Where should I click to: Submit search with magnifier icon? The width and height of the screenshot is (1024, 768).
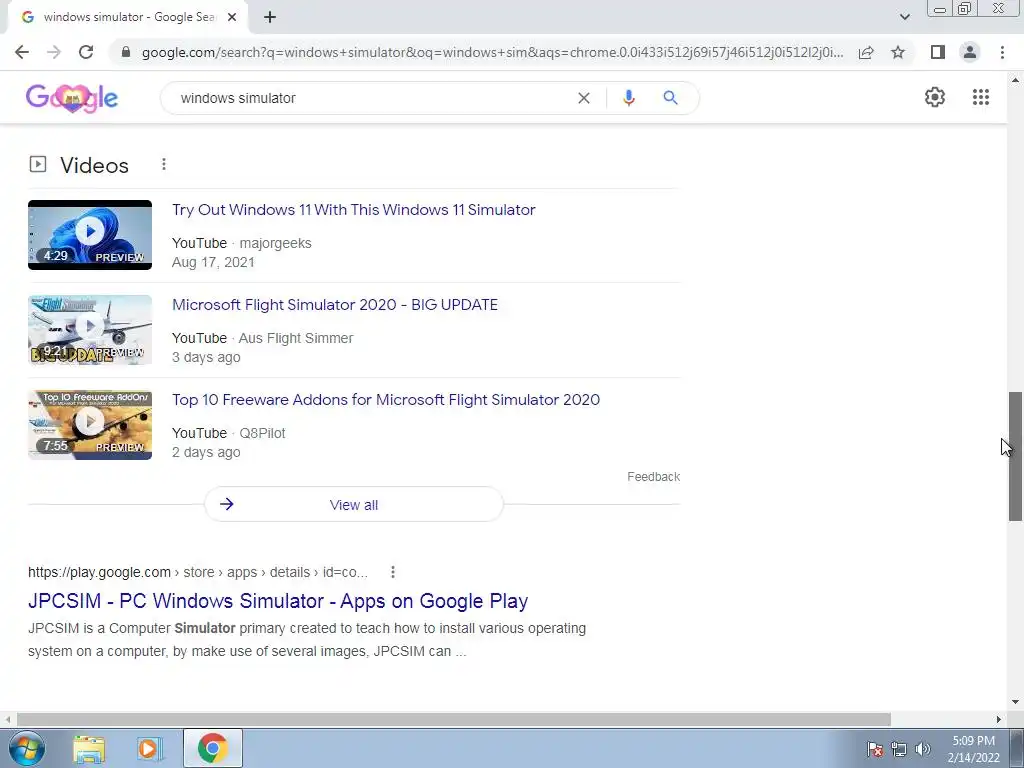tap(670, 98)
